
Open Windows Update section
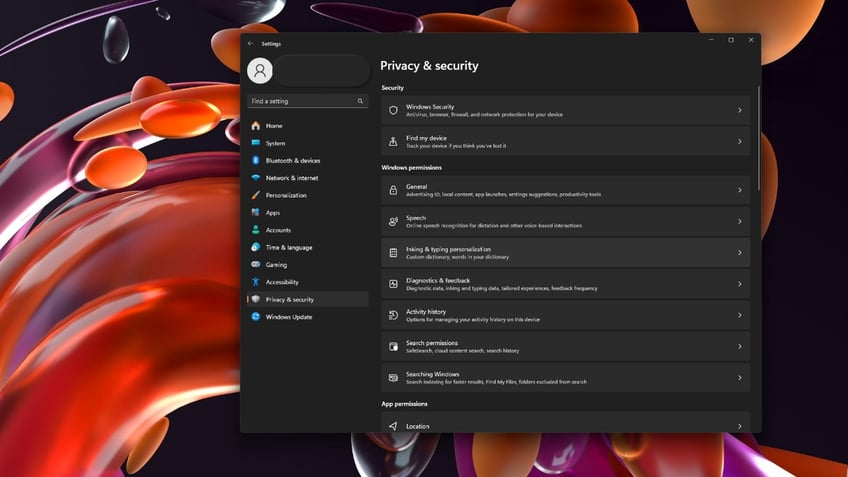pos(308,316)
